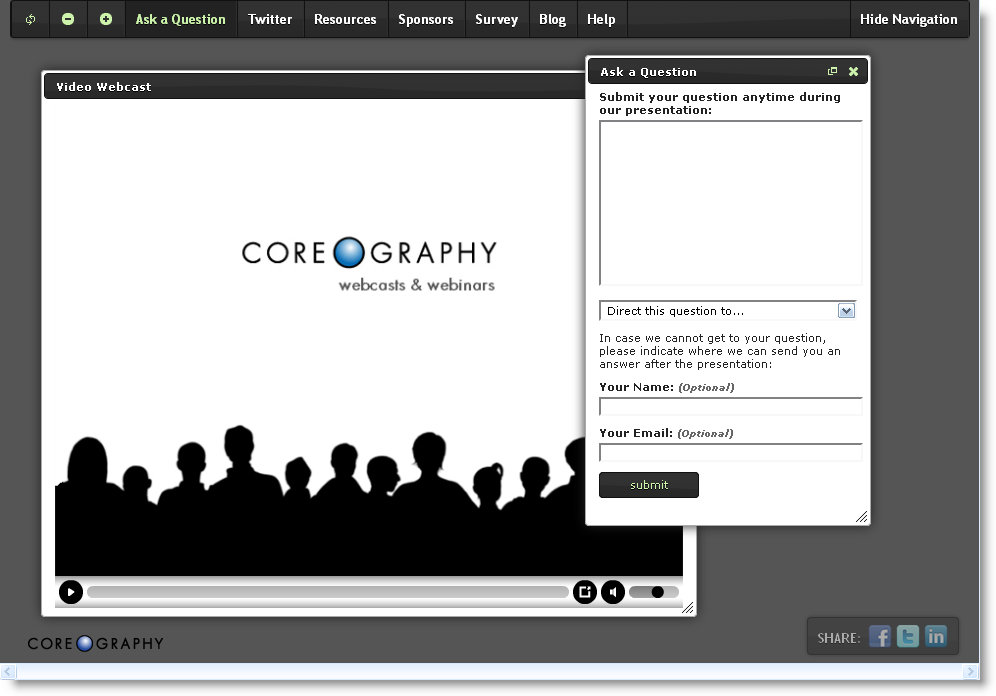
Task: Adjust the volume slider knob
Action: click(x=657, y=592)
